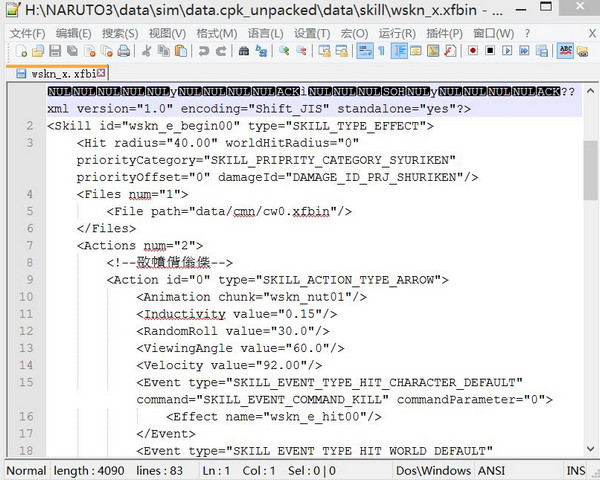Viewport: 600px width, 480px height.
Task: Click the 'Normal' file type status text
Action: pyautogui.click(x=26, y=470)
